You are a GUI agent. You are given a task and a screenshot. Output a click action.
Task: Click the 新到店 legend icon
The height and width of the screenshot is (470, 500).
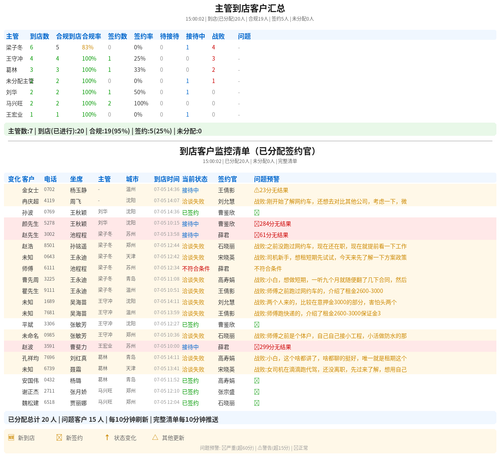pyautogui.click(x=11, y=437)
